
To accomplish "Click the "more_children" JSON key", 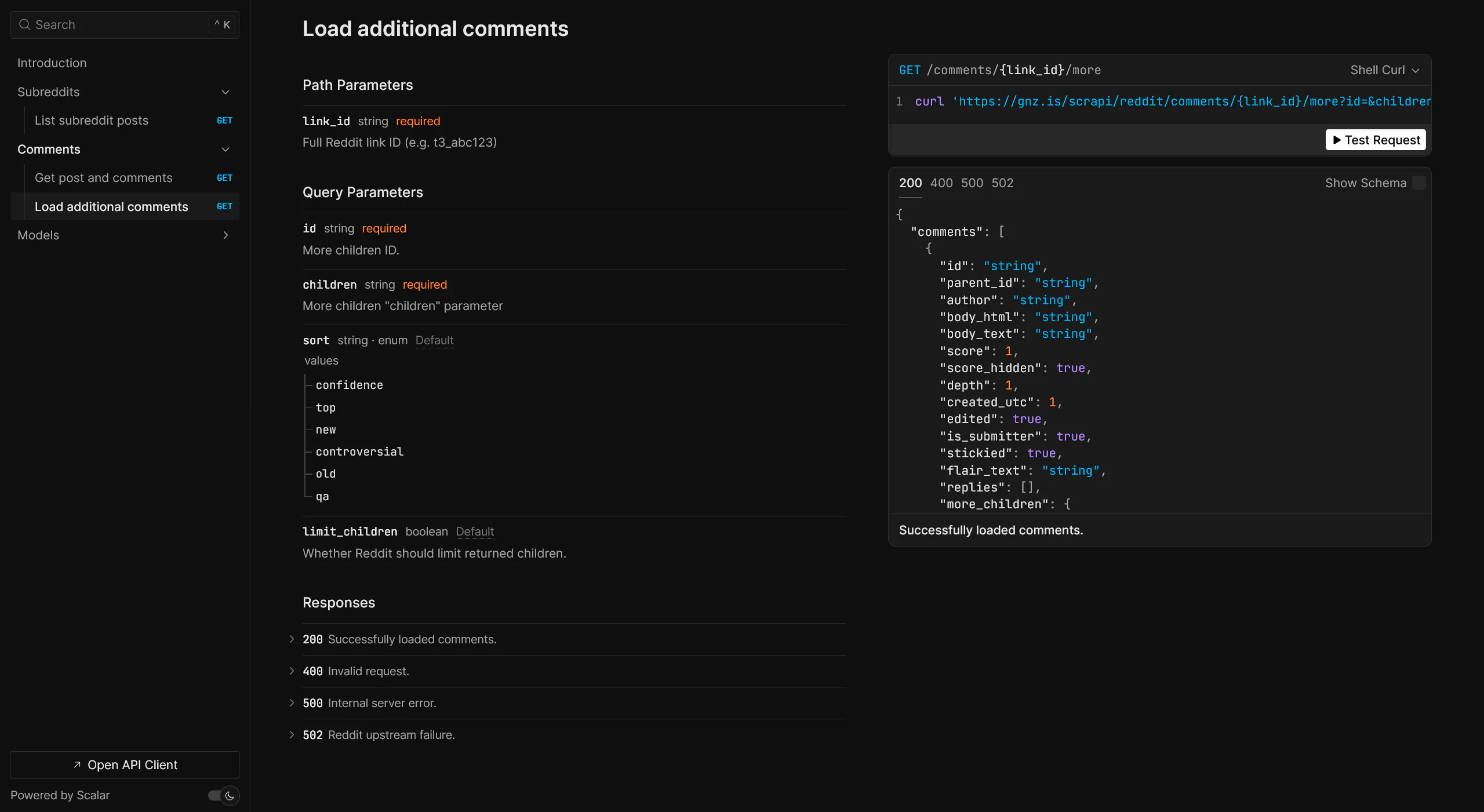I will pyautogui.click(x=994, y=505).
